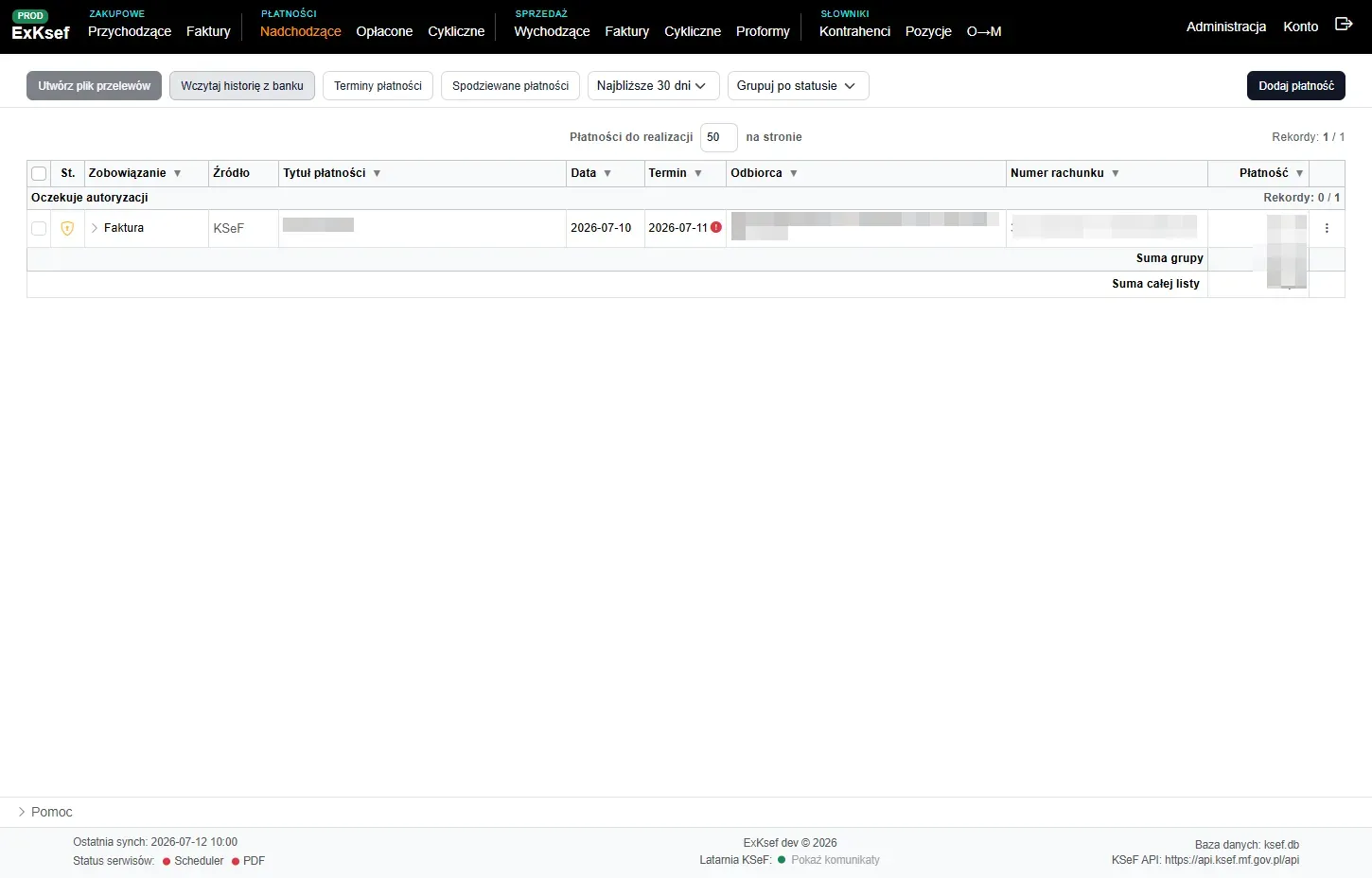Image resolution: width=1372 pixels, height=878 pixels.
Task: Click Utwórz plik przelewów button
Action: (x=94, y=85)
